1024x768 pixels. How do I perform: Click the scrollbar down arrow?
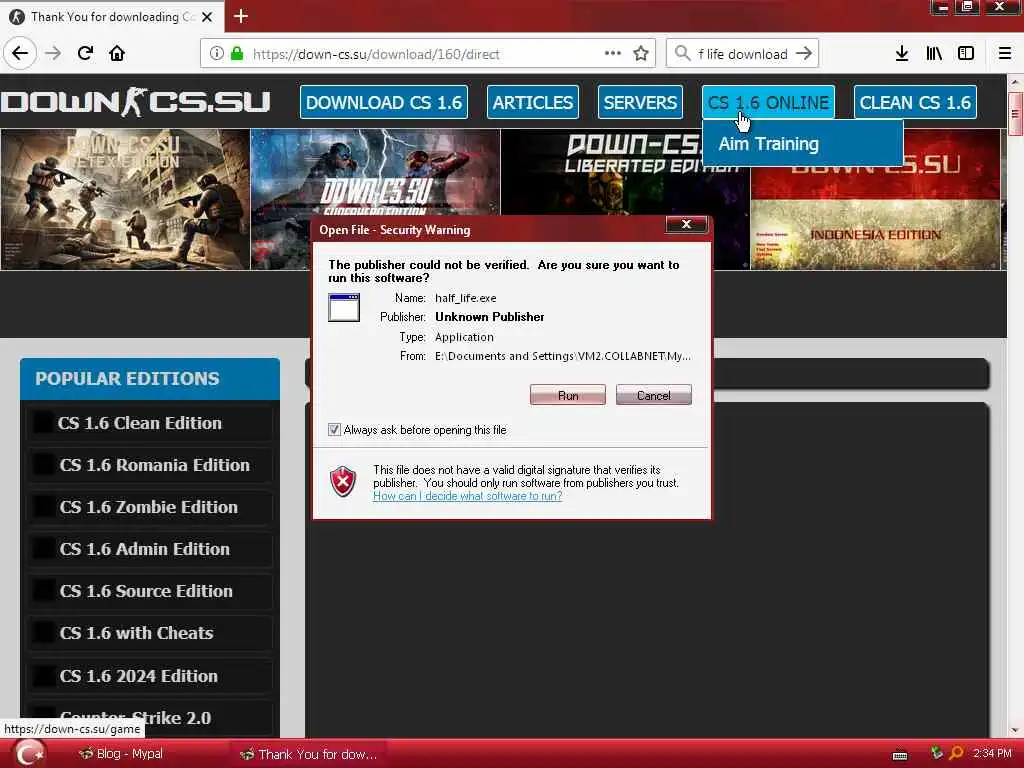pos(1015,731)
